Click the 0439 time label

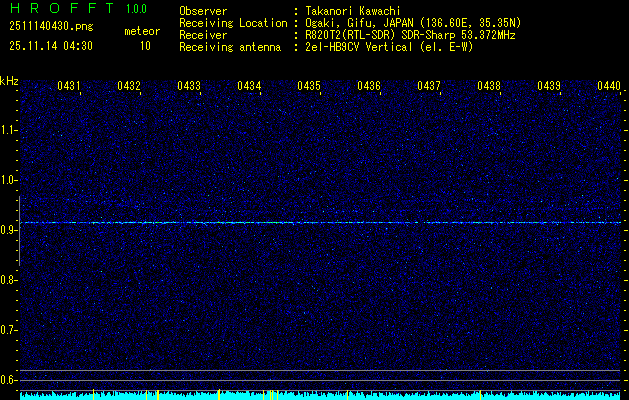[x=549, y=85]
